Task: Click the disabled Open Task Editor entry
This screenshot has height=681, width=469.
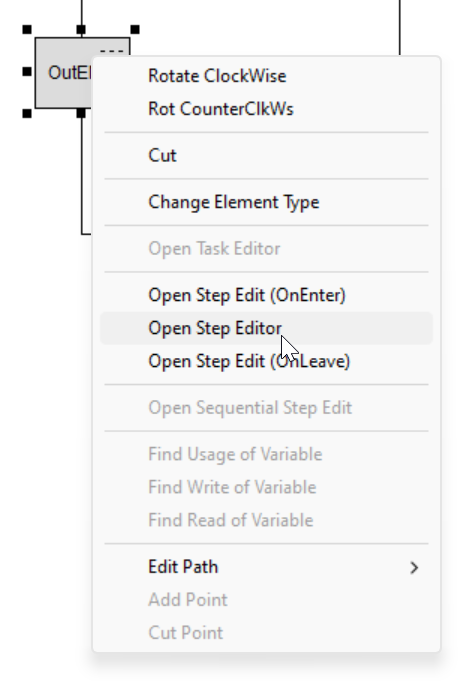Action: 266,249
